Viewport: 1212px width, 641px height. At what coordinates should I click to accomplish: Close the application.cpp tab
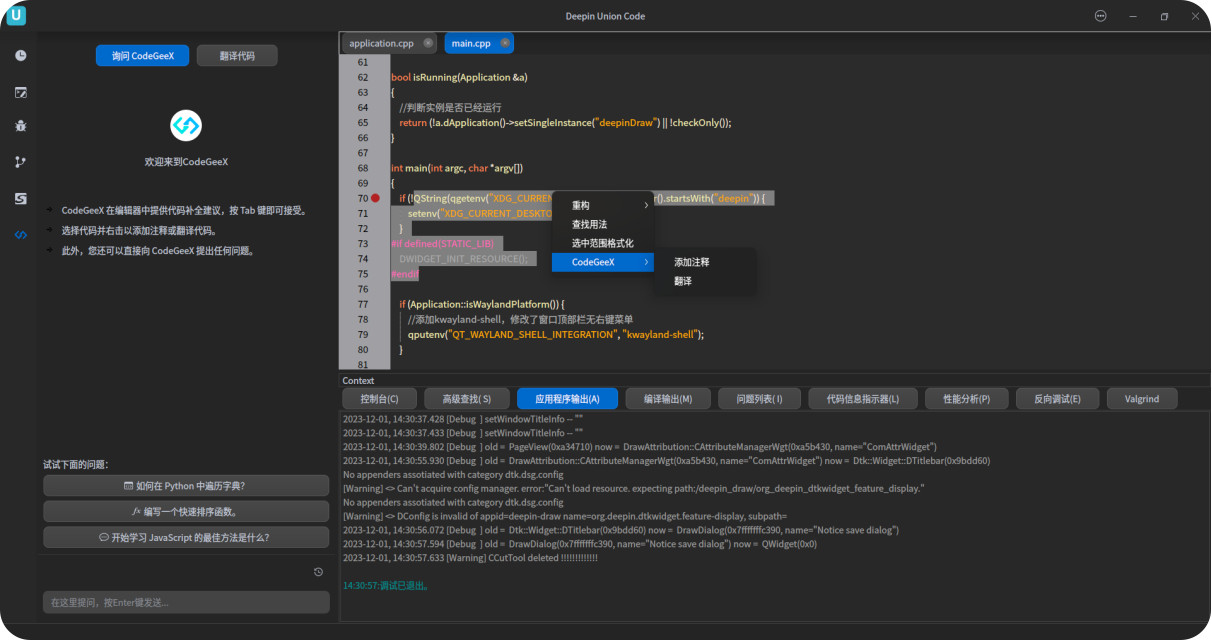pyautogui.click(x=428, y=43)
